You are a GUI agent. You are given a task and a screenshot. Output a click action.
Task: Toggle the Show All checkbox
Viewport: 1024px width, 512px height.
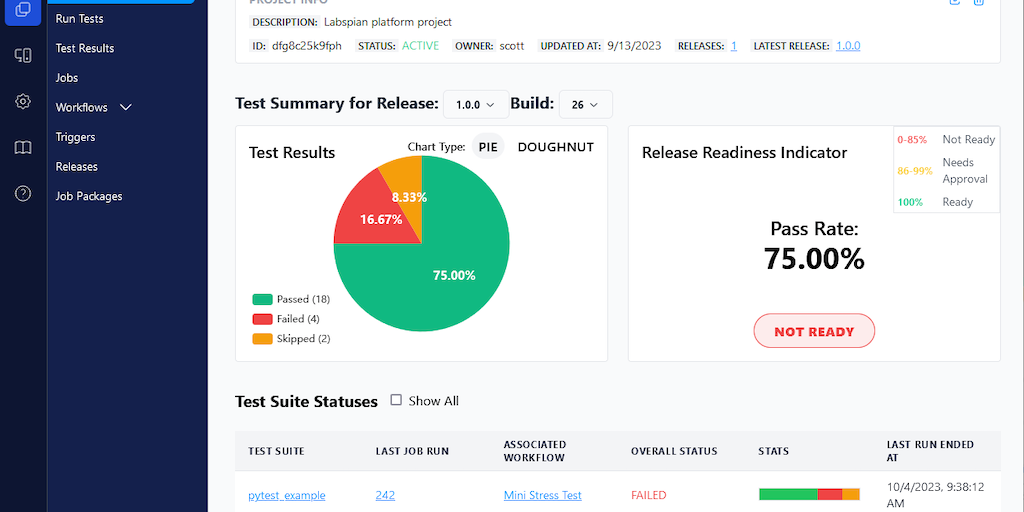(396, 400)
